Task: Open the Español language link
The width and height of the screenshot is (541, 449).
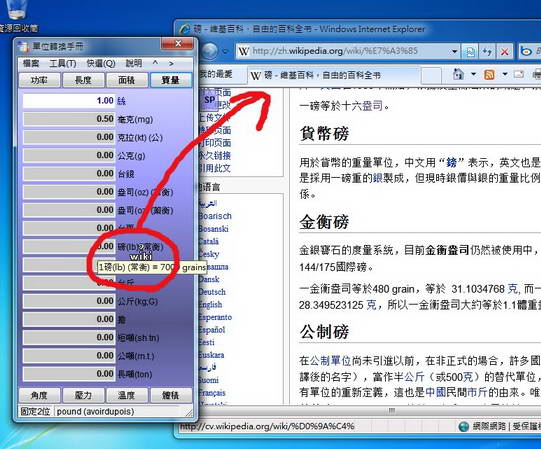Action: (212, 330)
